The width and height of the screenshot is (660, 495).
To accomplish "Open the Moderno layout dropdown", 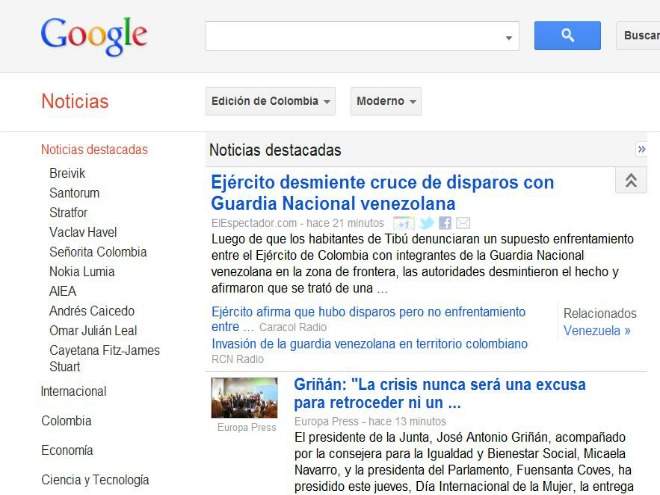I will pyautogui.click(x=385, y=101).
